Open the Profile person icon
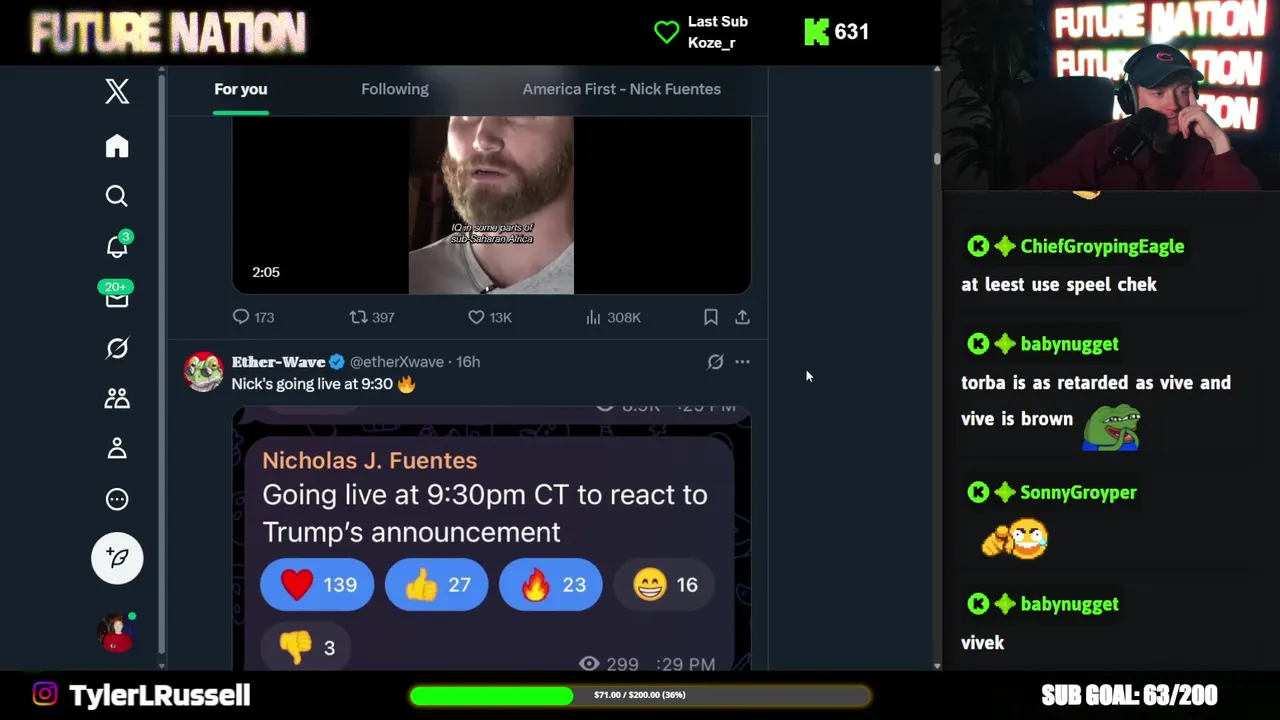 117,448
